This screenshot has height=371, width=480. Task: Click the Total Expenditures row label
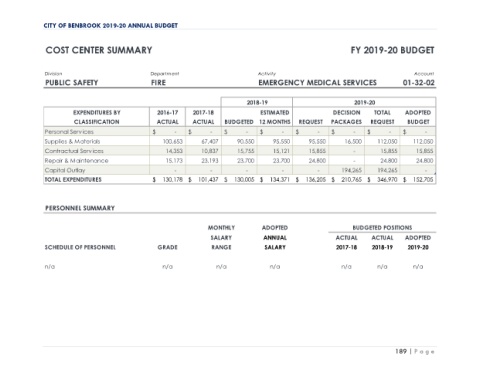[x=73, y=180]
